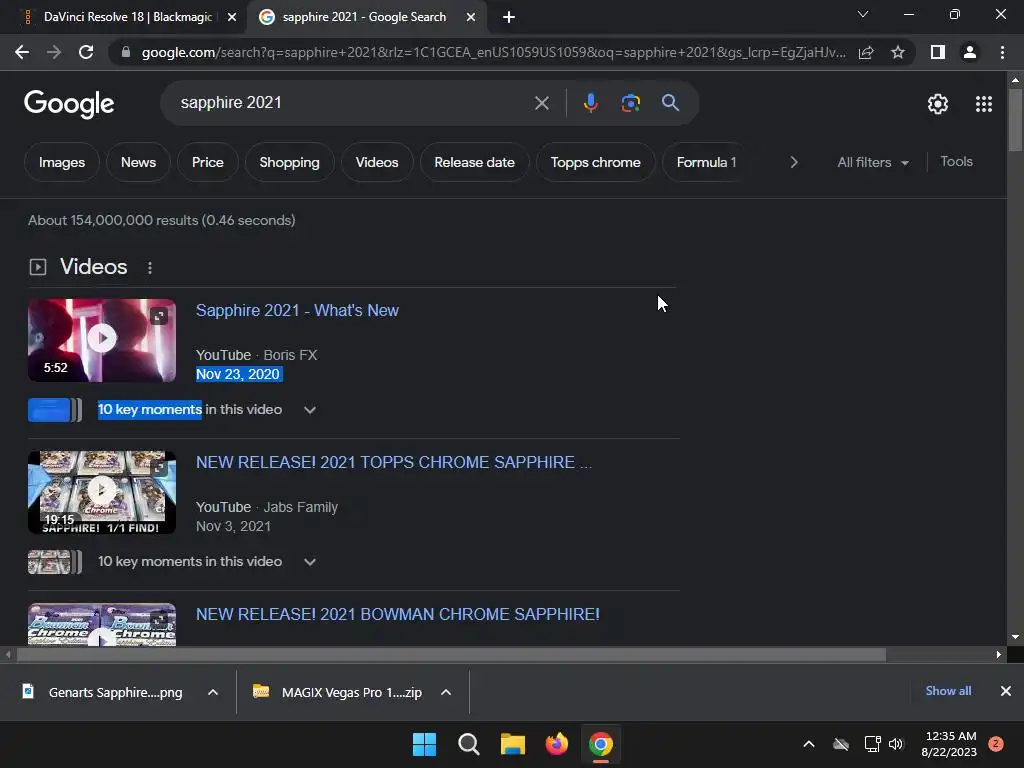Launch Firefox from the taskbar
Image resolution: width=1024 pixels, height=768 pixels.
[x=556, y=744]
